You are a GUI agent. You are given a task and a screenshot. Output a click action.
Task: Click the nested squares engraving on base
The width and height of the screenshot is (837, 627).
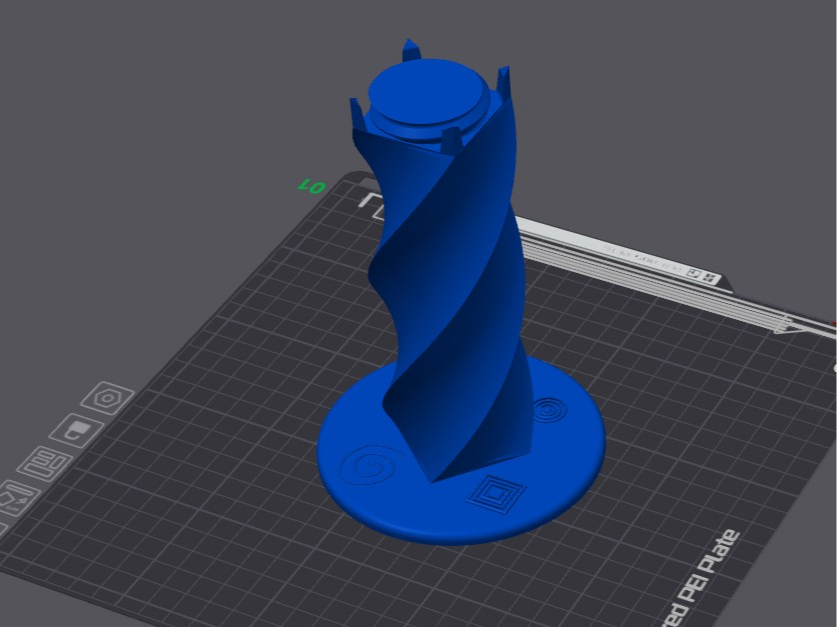click(496, 493)
